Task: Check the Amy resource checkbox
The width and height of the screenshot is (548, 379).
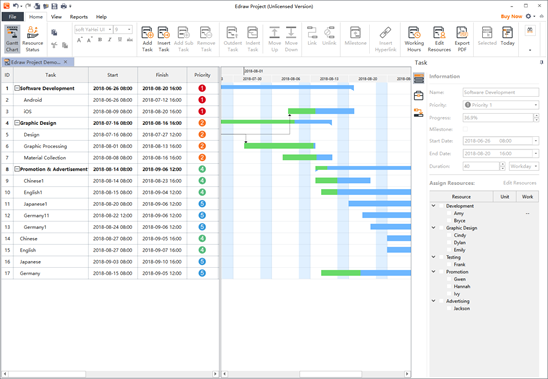Action: pyautogui.click(x=449, y=213)
